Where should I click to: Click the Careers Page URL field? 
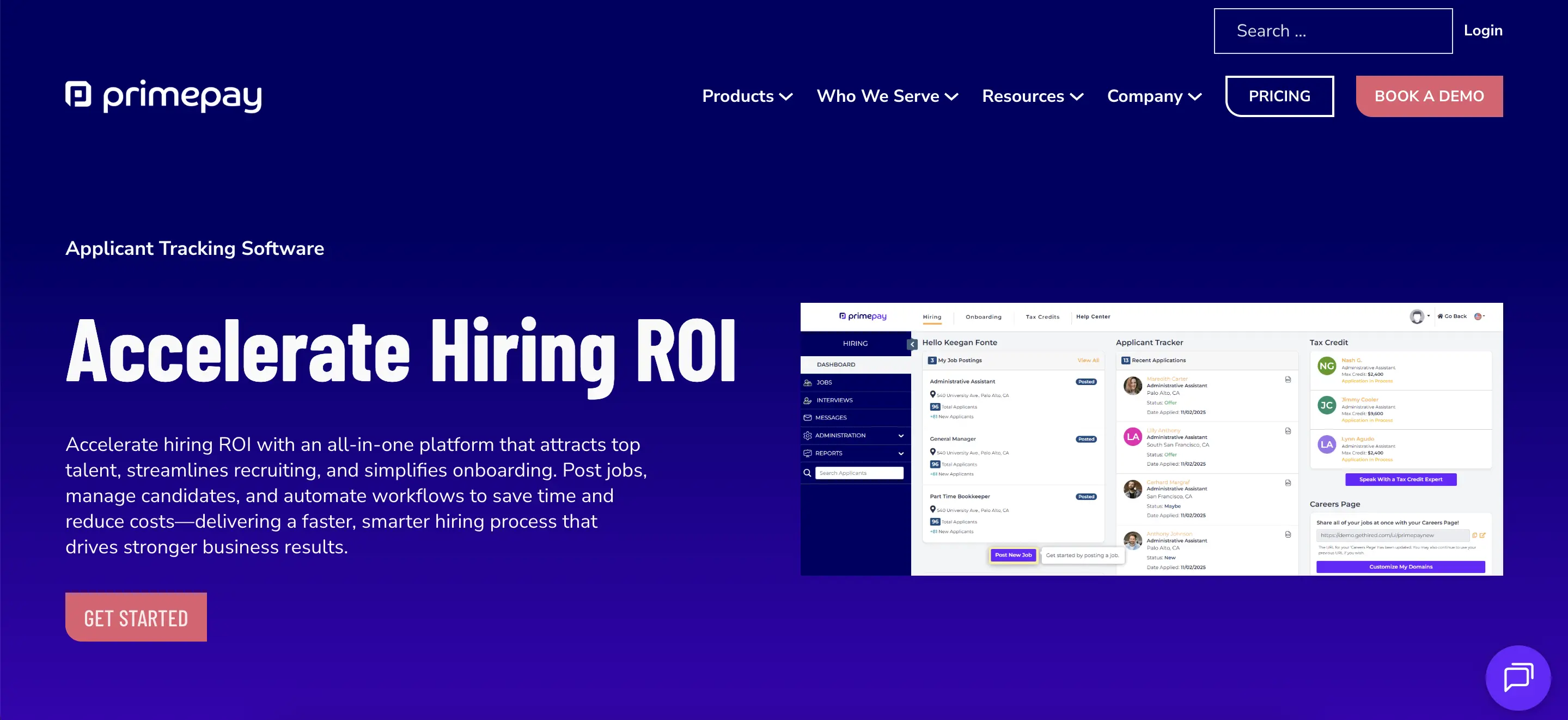(x=1393, y=535)
